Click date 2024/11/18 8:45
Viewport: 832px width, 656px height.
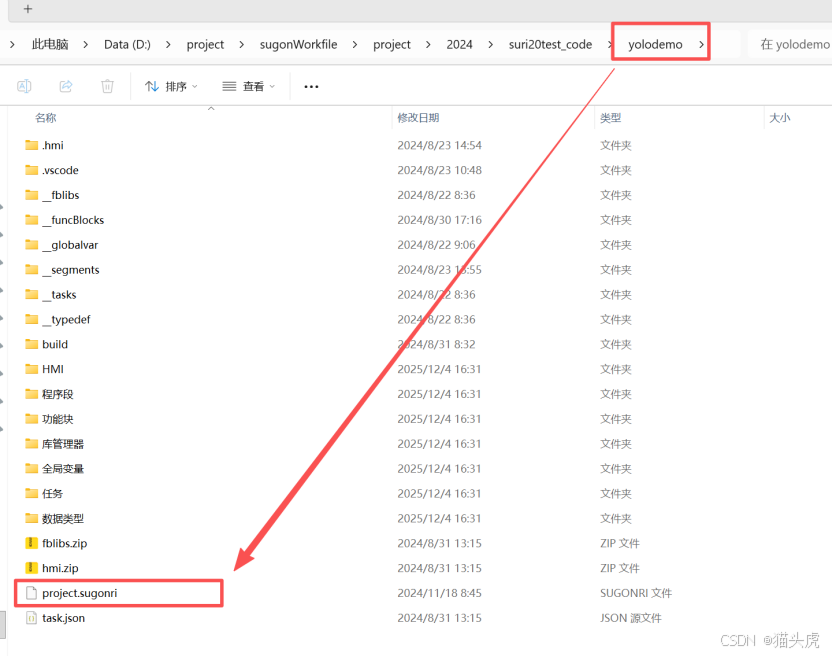[439, 593]
